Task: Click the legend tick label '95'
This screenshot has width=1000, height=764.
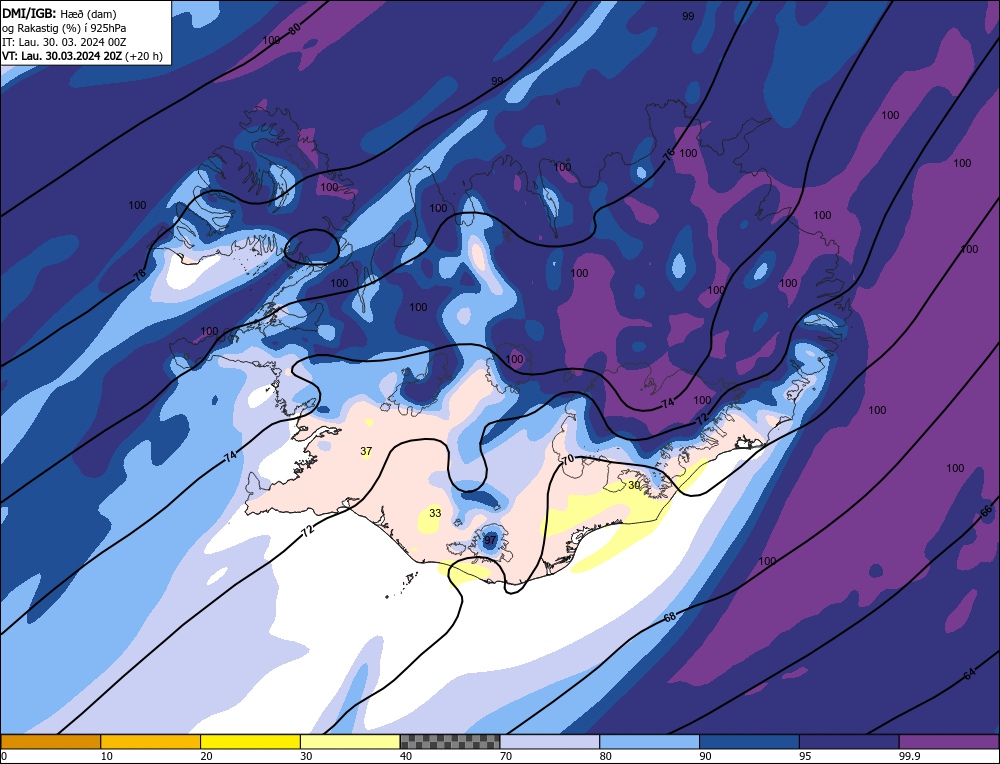Action: pos(805,756)
